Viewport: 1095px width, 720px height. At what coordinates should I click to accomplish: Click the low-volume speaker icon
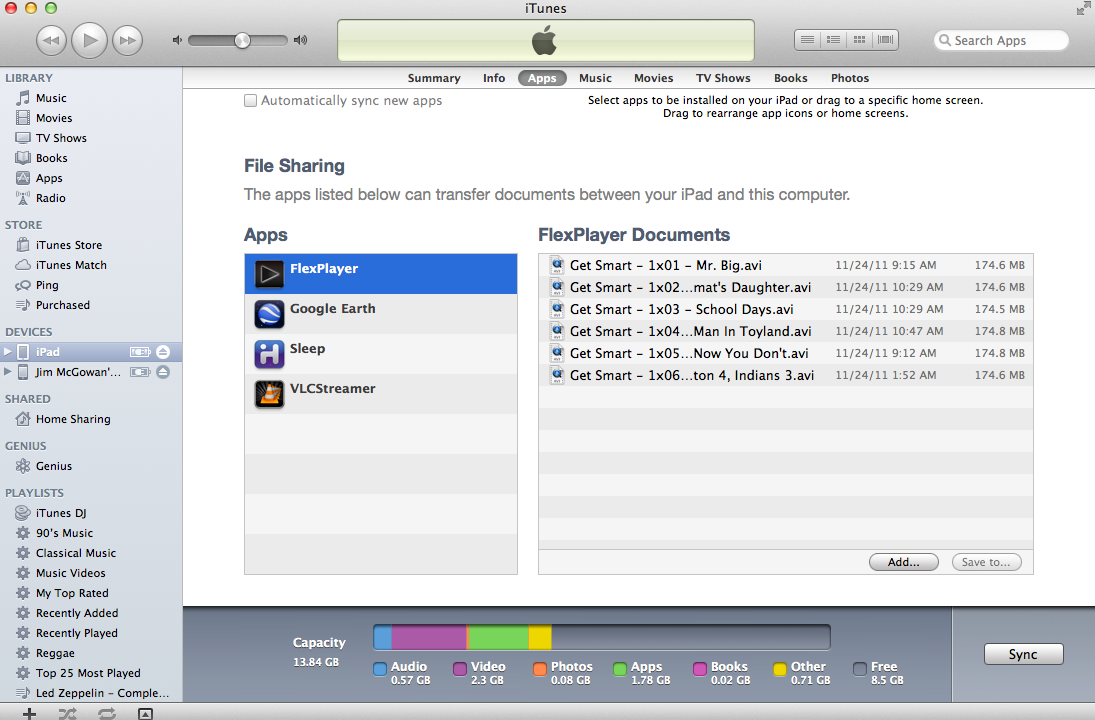tap(177, 41)
